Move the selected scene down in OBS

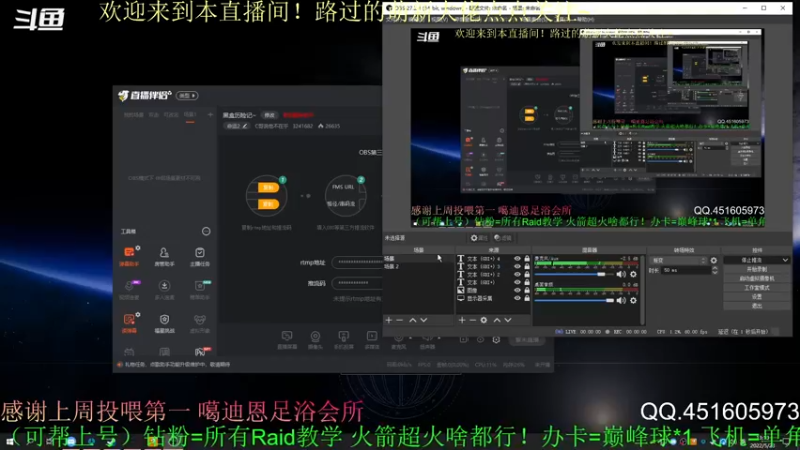pyautogui.click(x=423, y=320)
